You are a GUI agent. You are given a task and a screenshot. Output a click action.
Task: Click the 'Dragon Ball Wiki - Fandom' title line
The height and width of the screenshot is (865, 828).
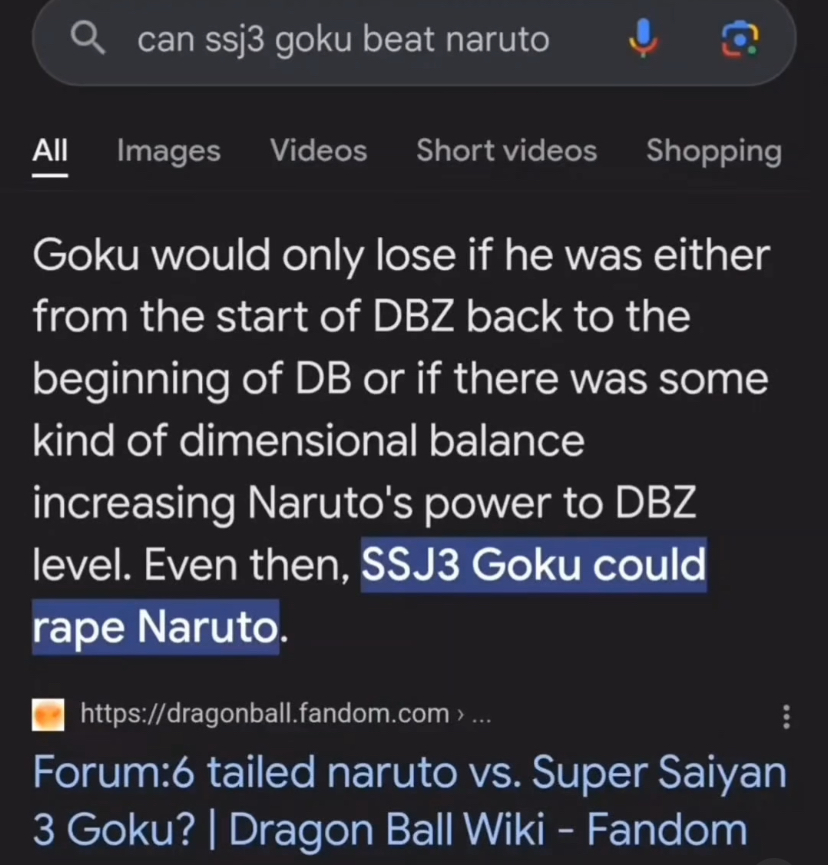[488, 830]
